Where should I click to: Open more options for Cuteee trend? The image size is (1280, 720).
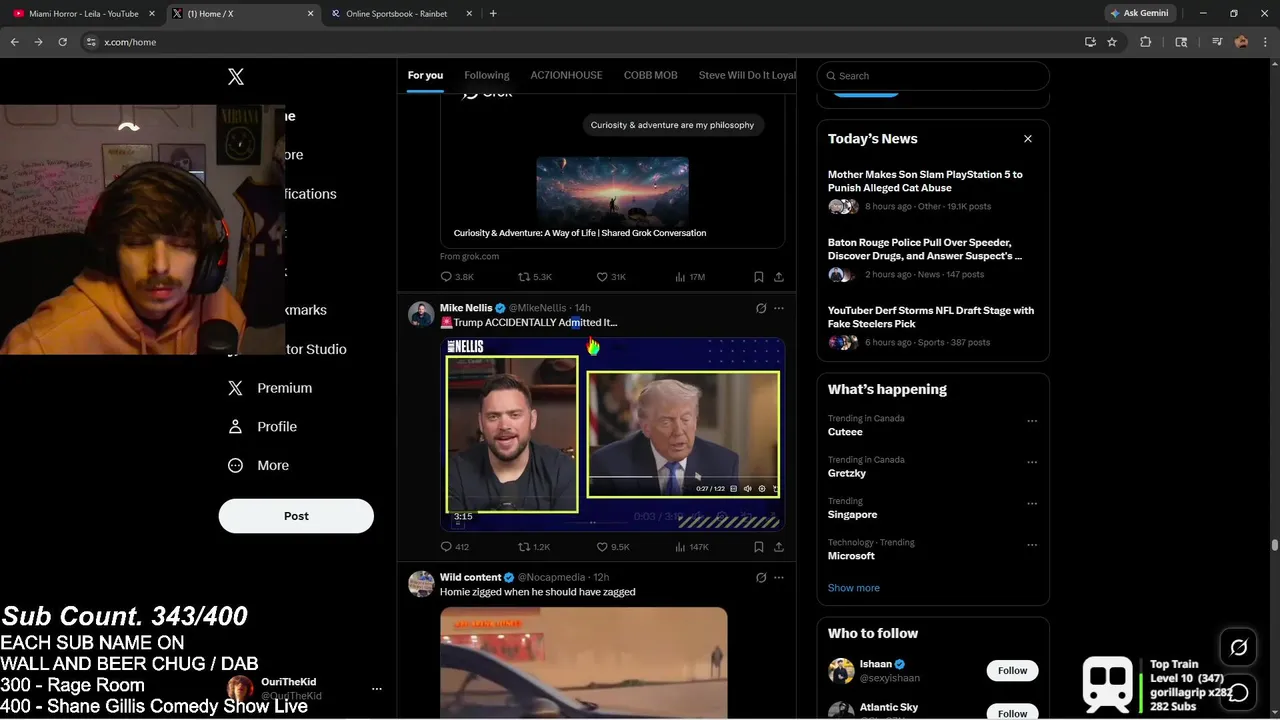1032,421
